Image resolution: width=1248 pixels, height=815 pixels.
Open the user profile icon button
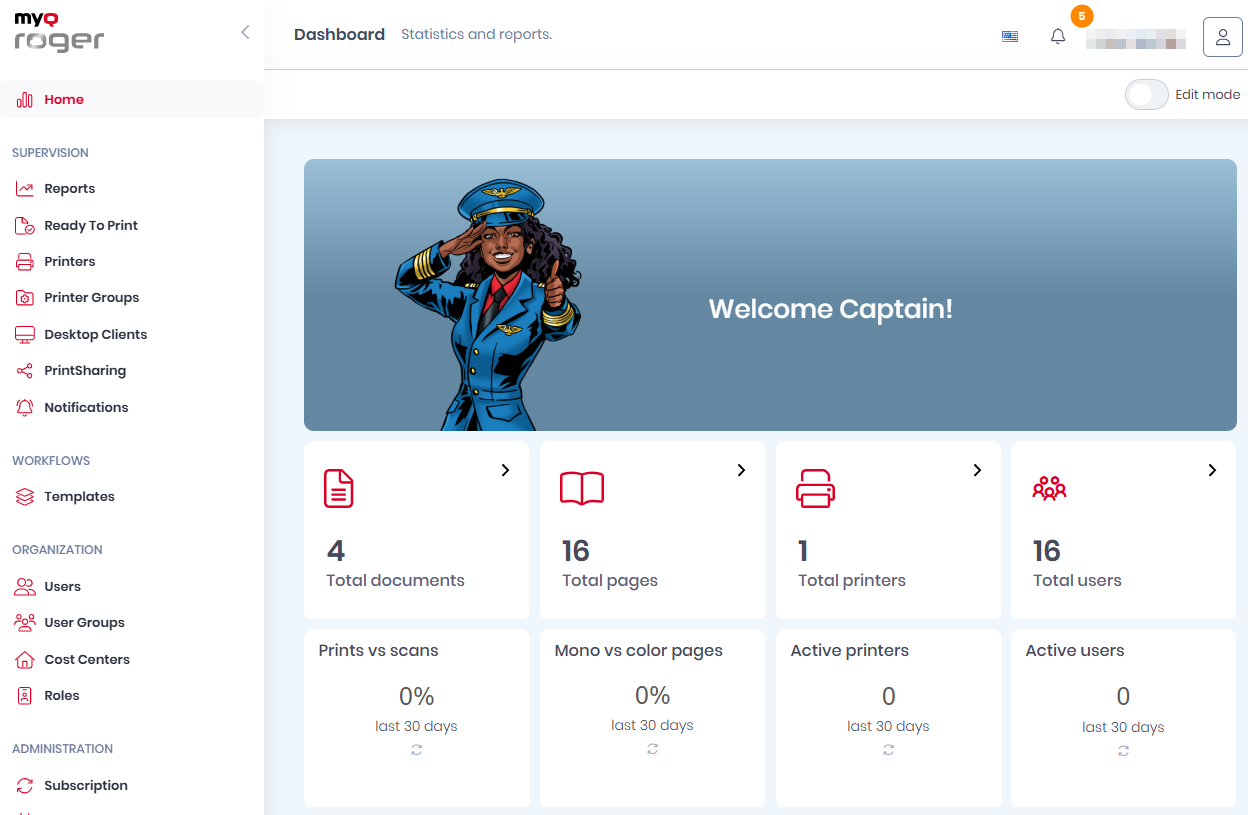1222,37
